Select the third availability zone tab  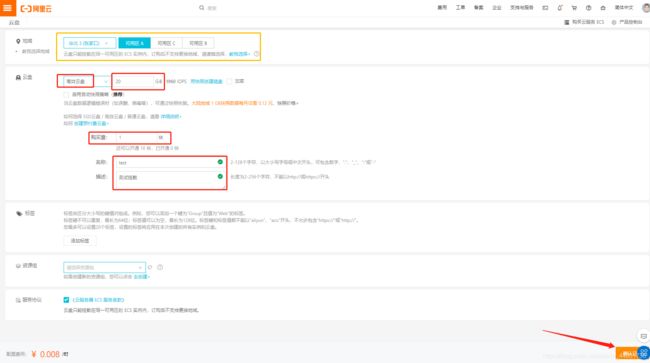pos(198,43)
